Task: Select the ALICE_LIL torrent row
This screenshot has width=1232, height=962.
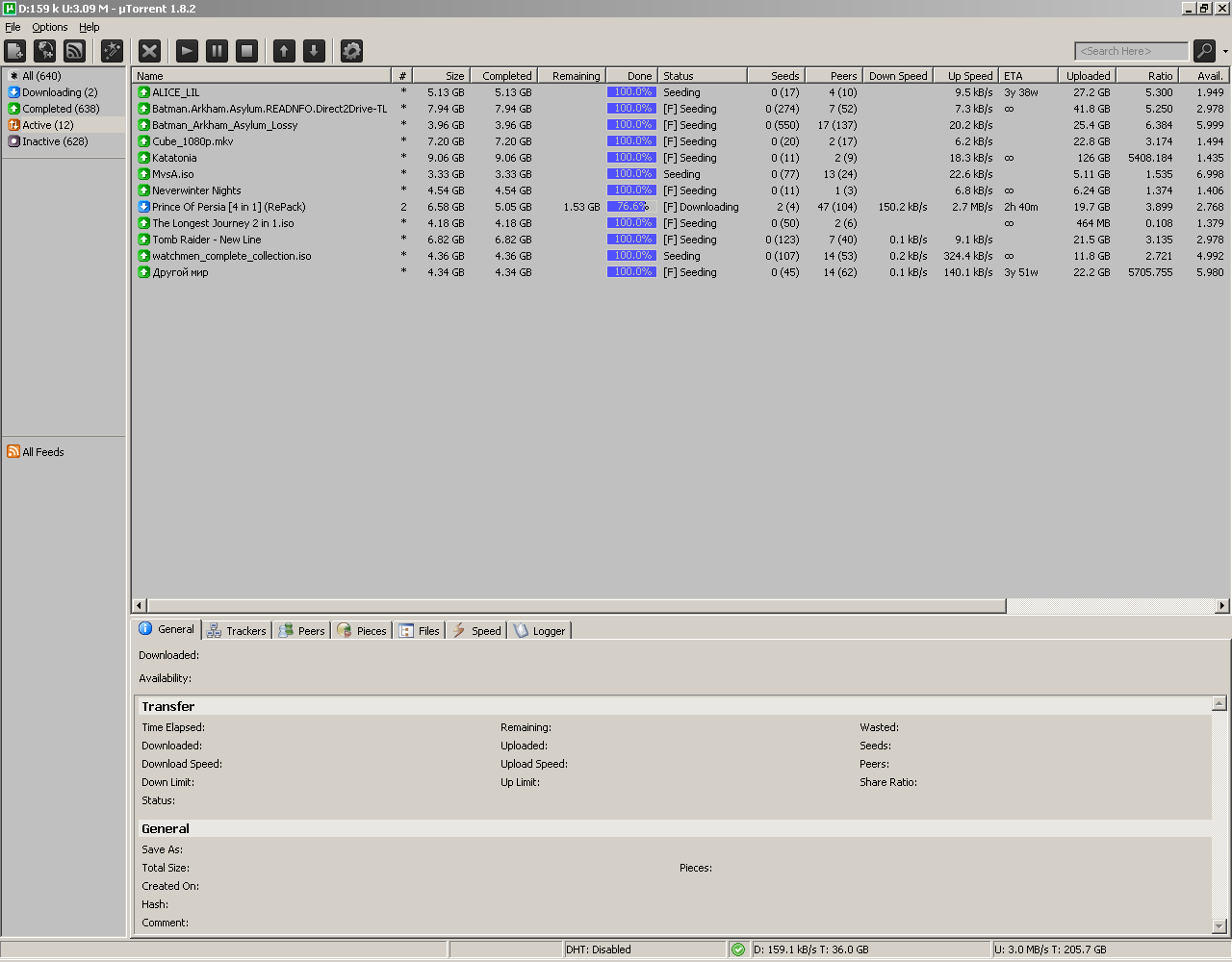Action: (x=680, y=92)
